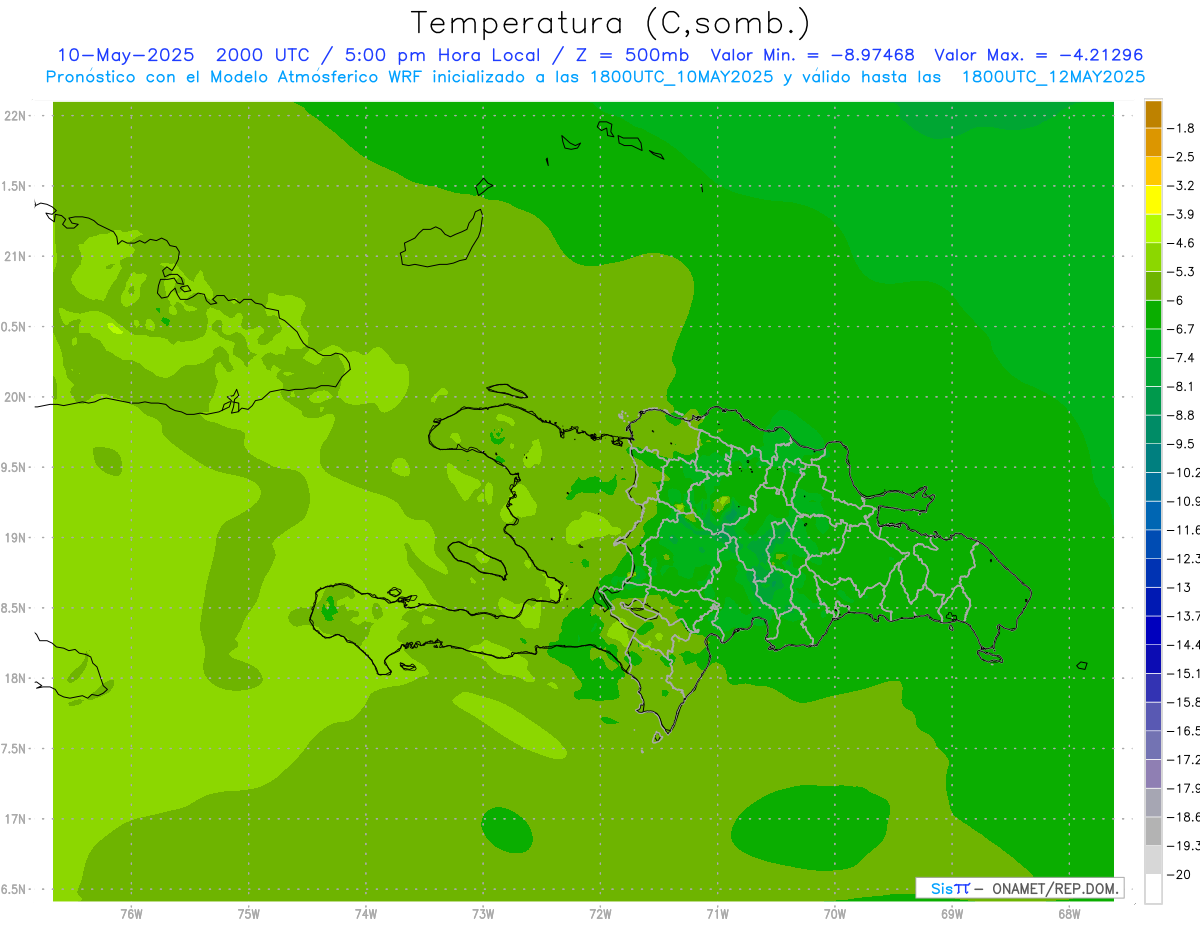The image size is (1200, 927).
Task: Select the 10-May-2025 date text
Action: coord(126,55)
